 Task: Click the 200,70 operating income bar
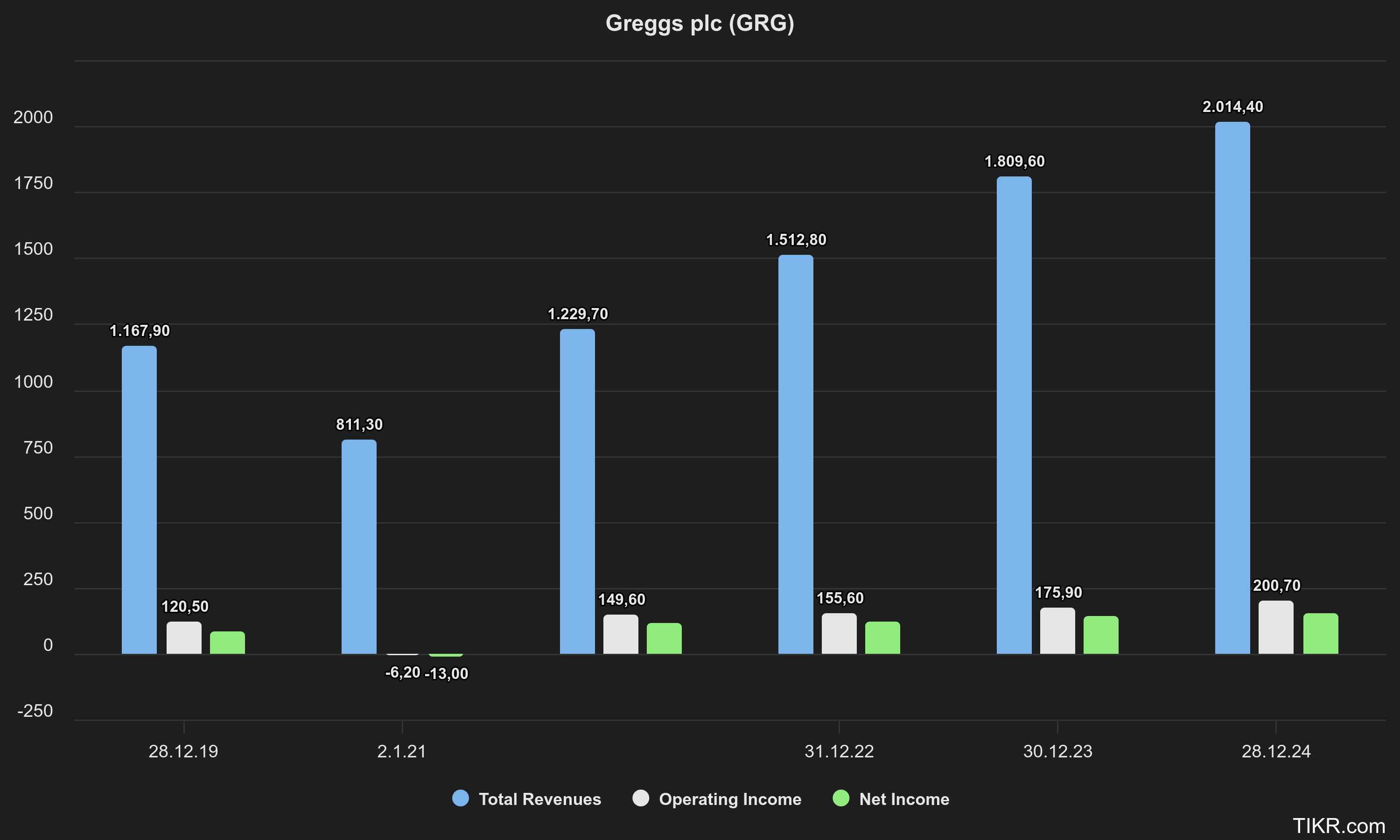coord(1275,628)
